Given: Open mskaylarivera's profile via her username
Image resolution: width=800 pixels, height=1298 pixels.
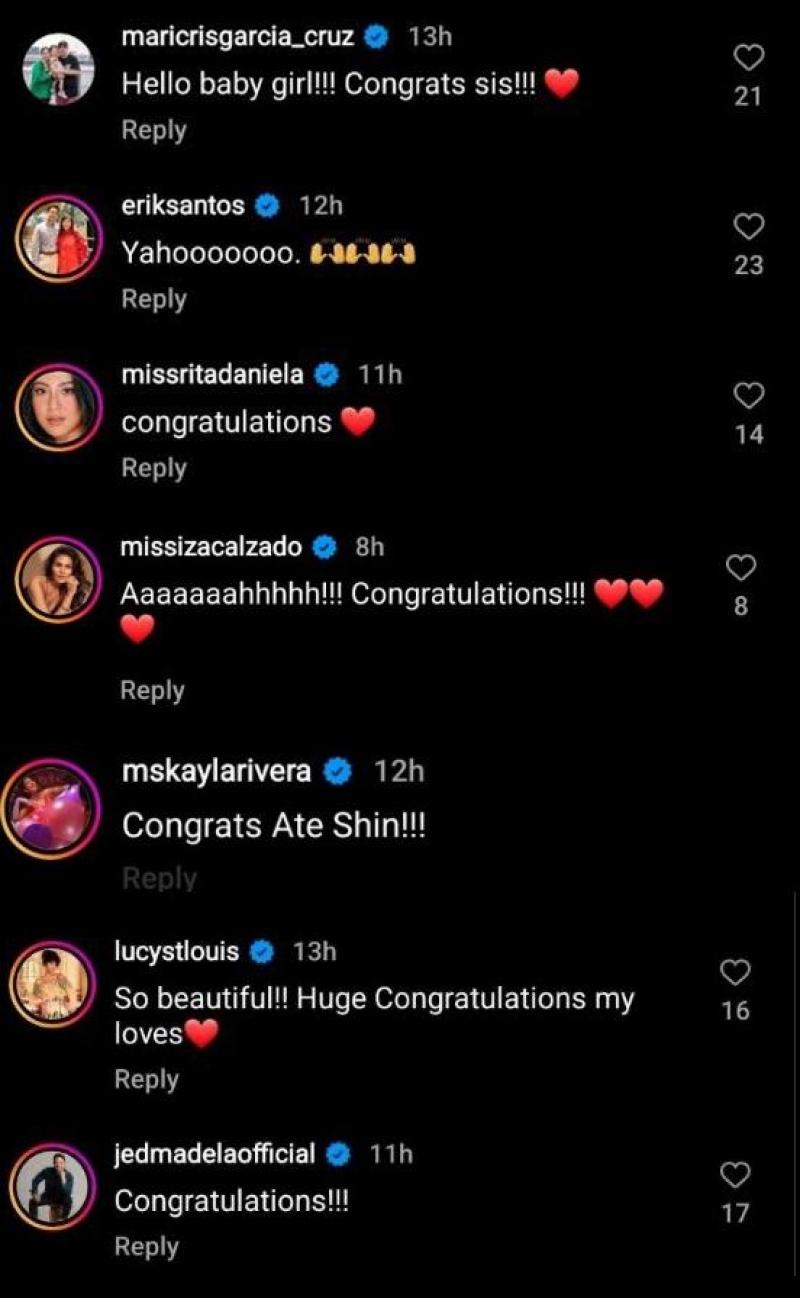Looking at the screenshot, I should (215, 771).
